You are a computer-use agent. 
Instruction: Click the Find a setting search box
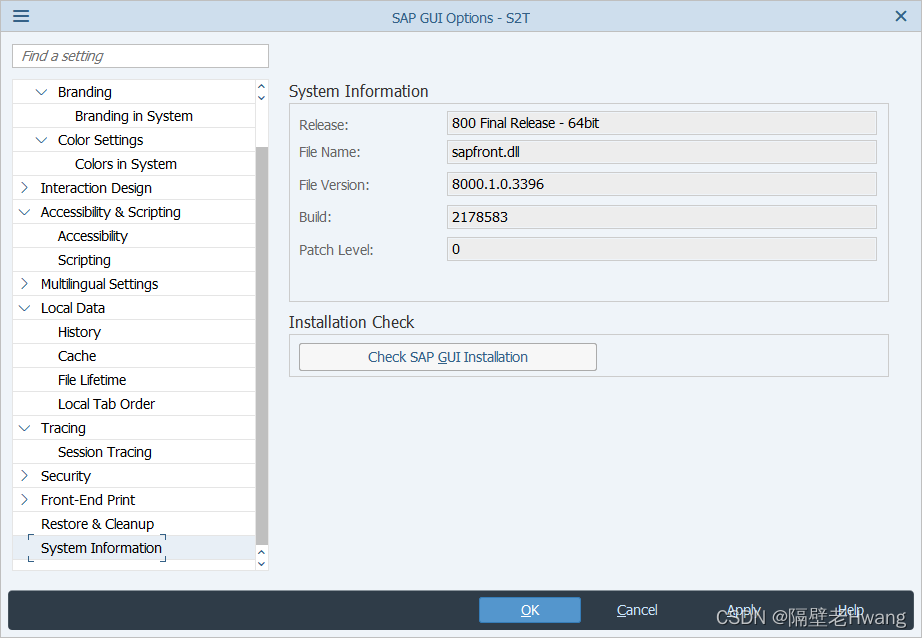(x=140, y=56)
